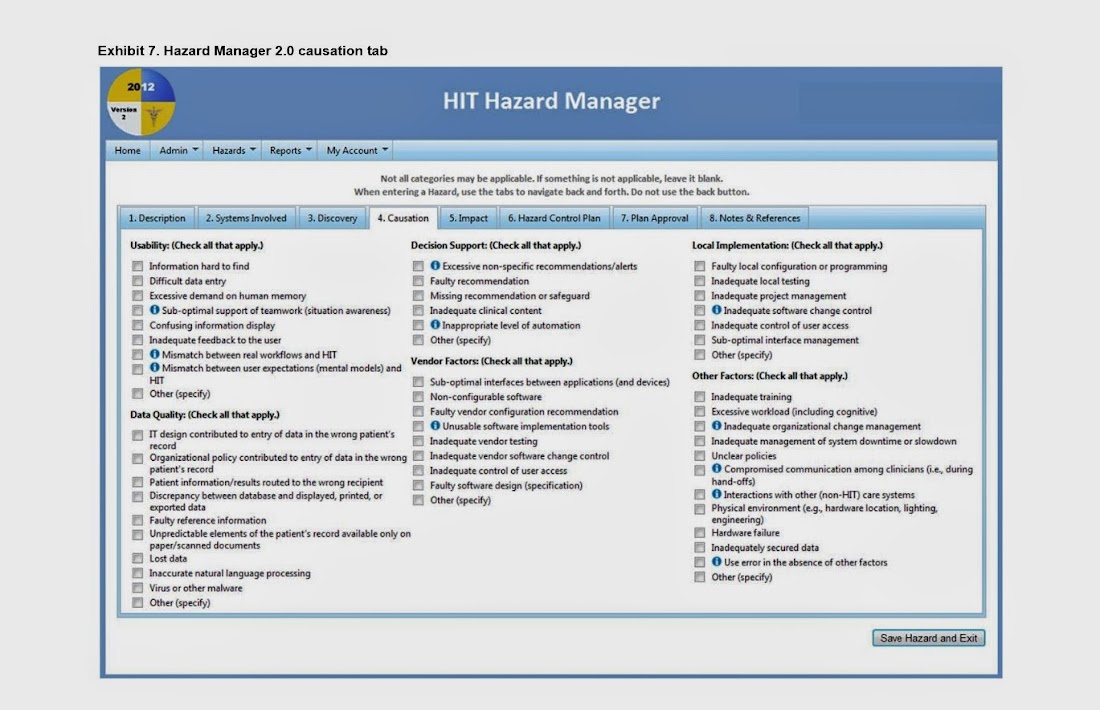Click info icon beside Sub-optimal support of teamwork
Screen dimensions: 1100x710
154,310
